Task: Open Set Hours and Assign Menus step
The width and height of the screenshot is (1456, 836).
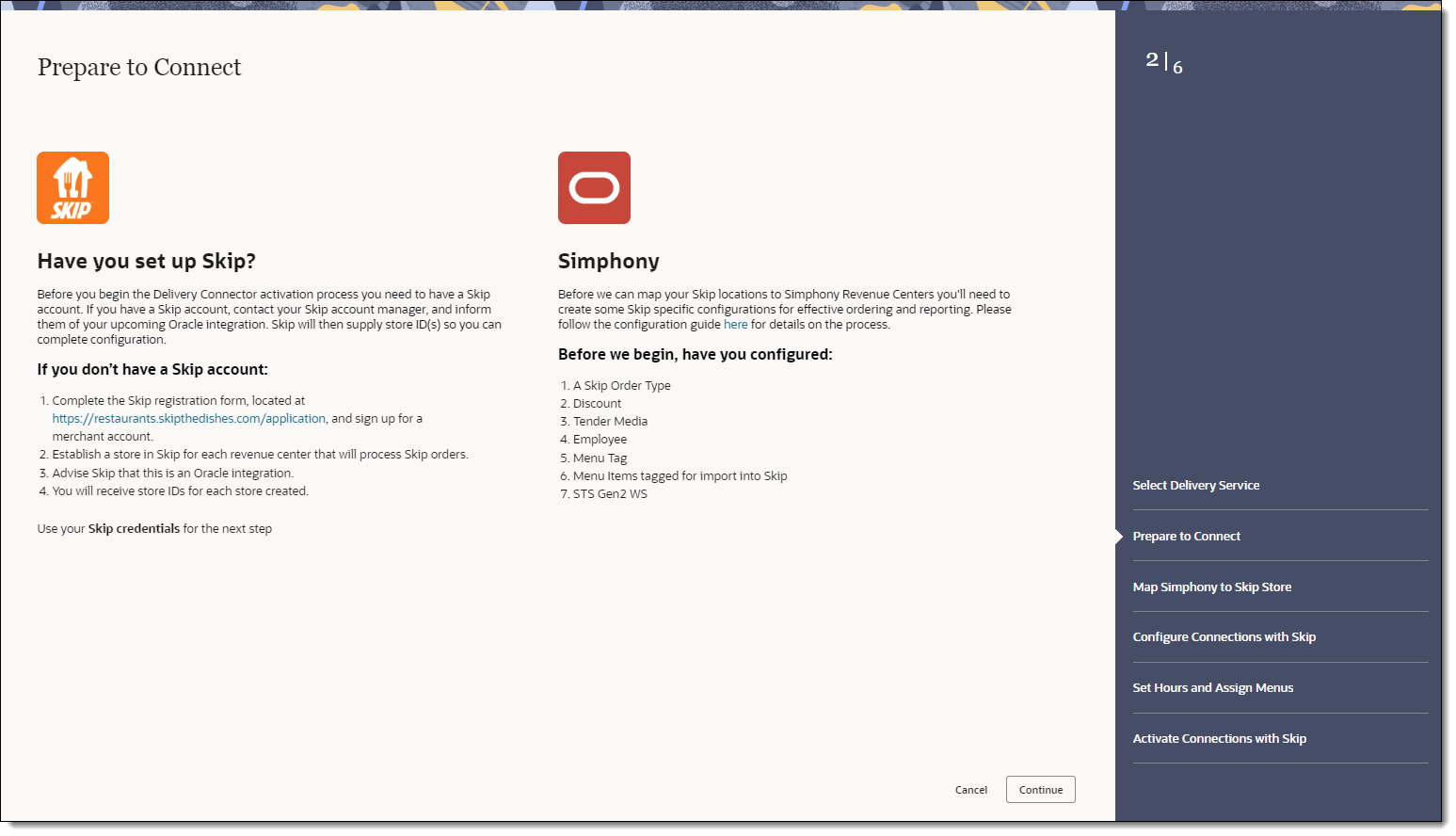Action: (1212, 687)
